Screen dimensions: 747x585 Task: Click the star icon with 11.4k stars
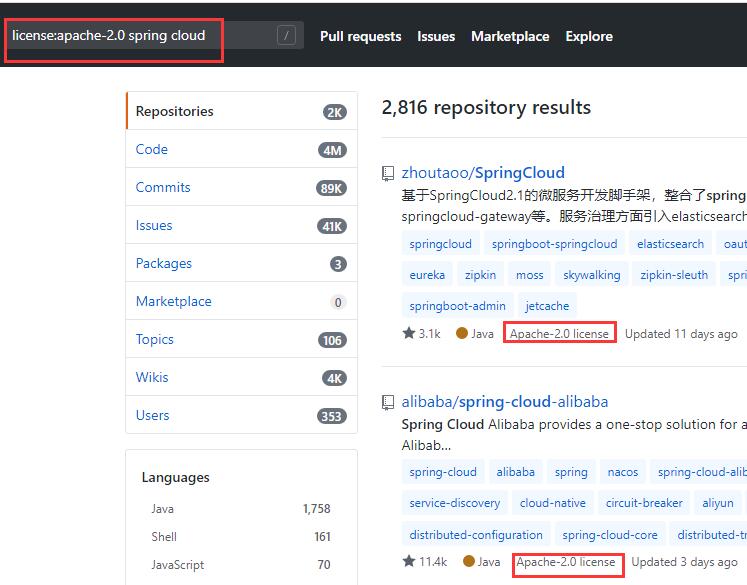pyautogui.click(x=409, y=561)
